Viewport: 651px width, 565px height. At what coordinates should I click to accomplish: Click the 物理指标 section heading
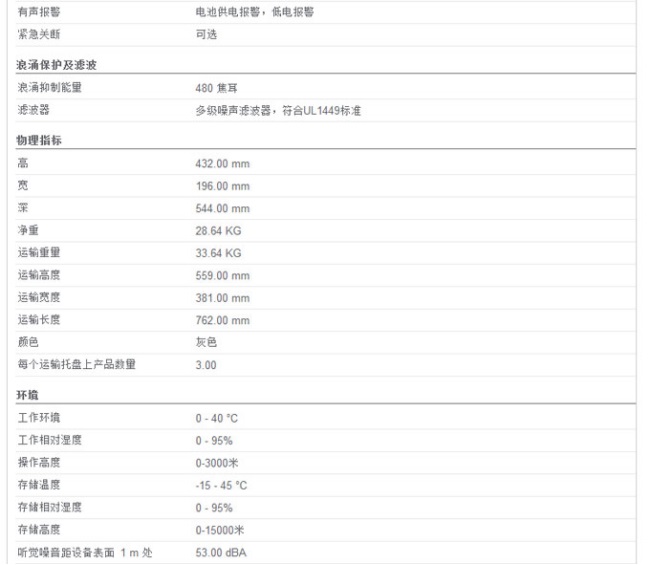pos(39,141)
